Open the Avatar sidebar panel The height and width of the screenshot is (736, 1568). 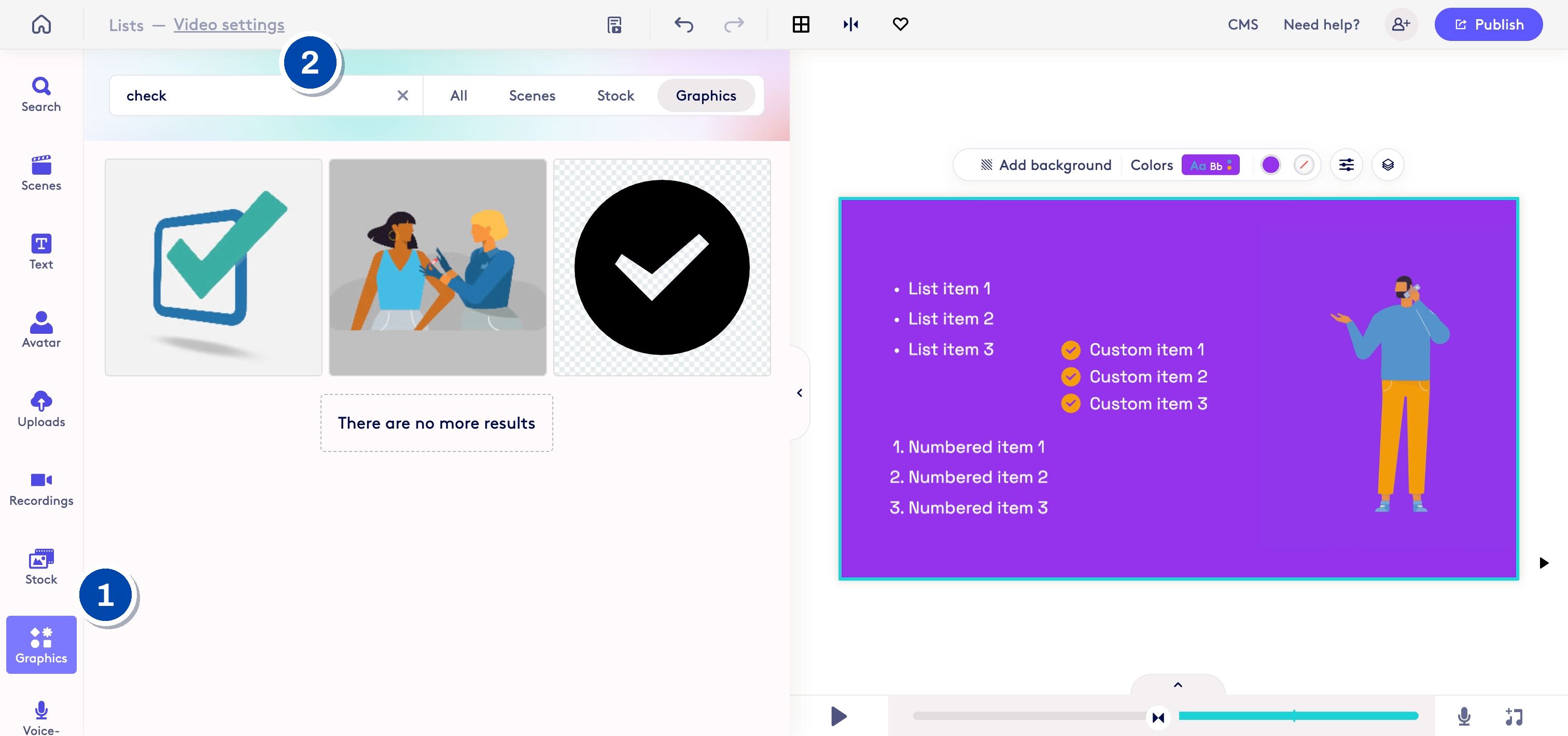tap(41, 330)
